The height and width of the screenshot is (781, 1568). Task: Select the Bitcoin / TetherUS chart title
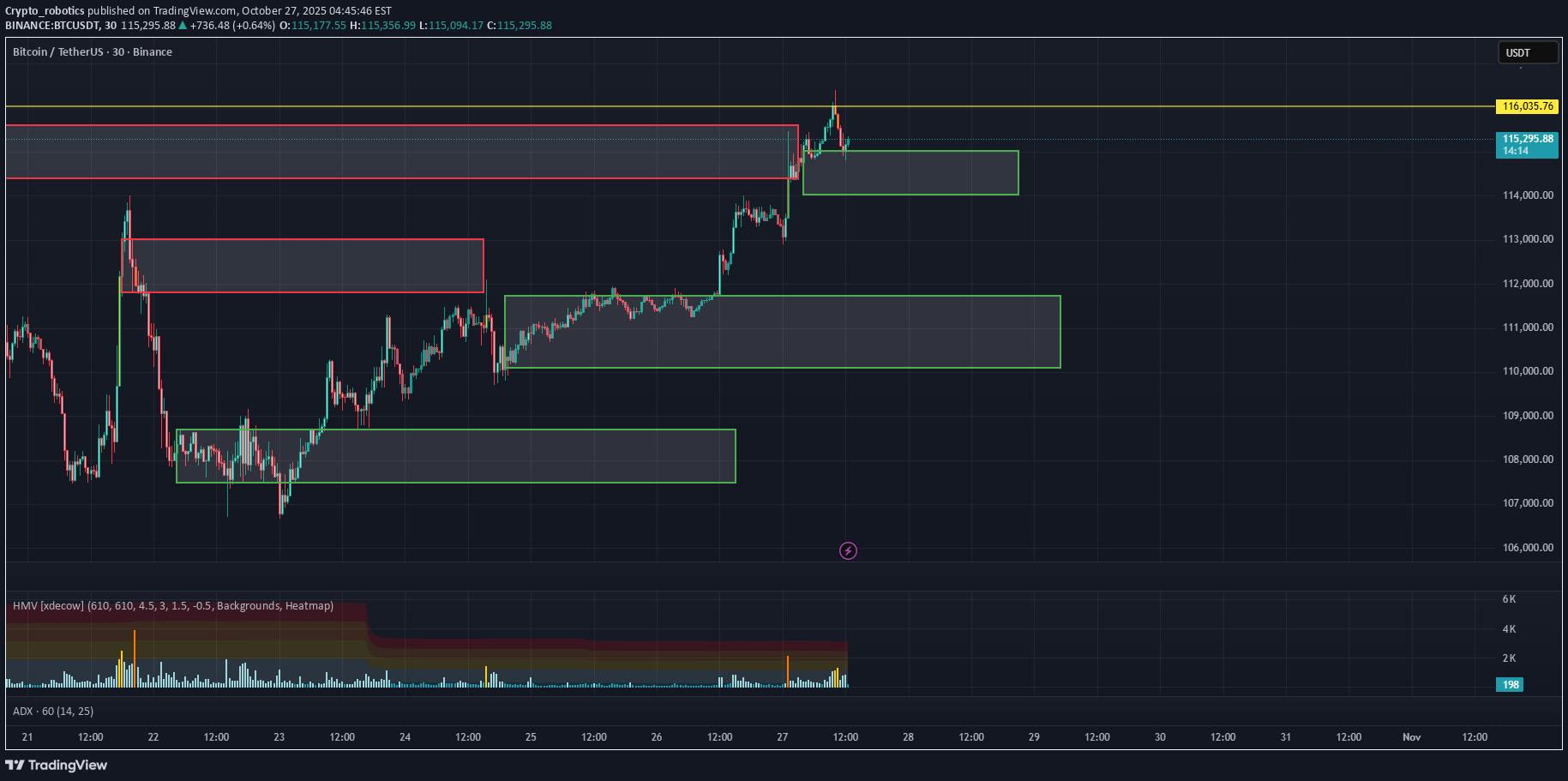[93, 52]
